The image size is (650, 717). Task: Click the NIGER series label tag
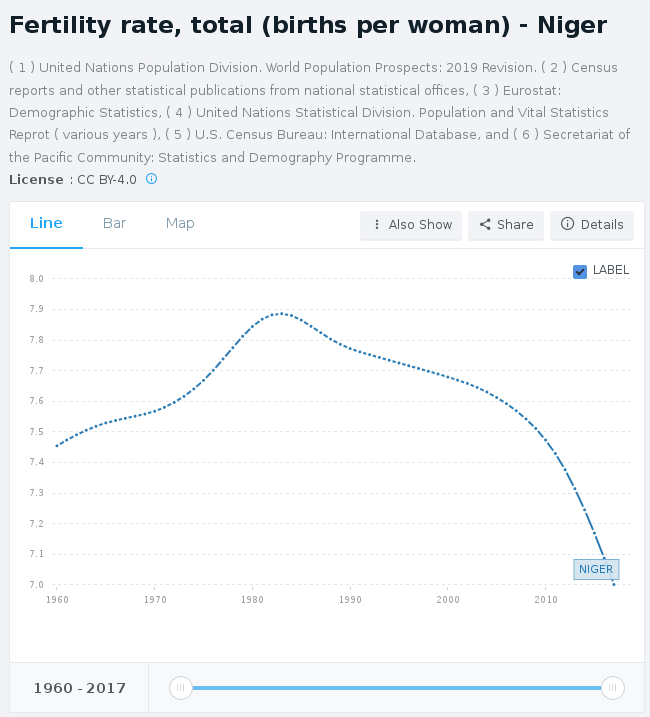[x=596, y=569]
